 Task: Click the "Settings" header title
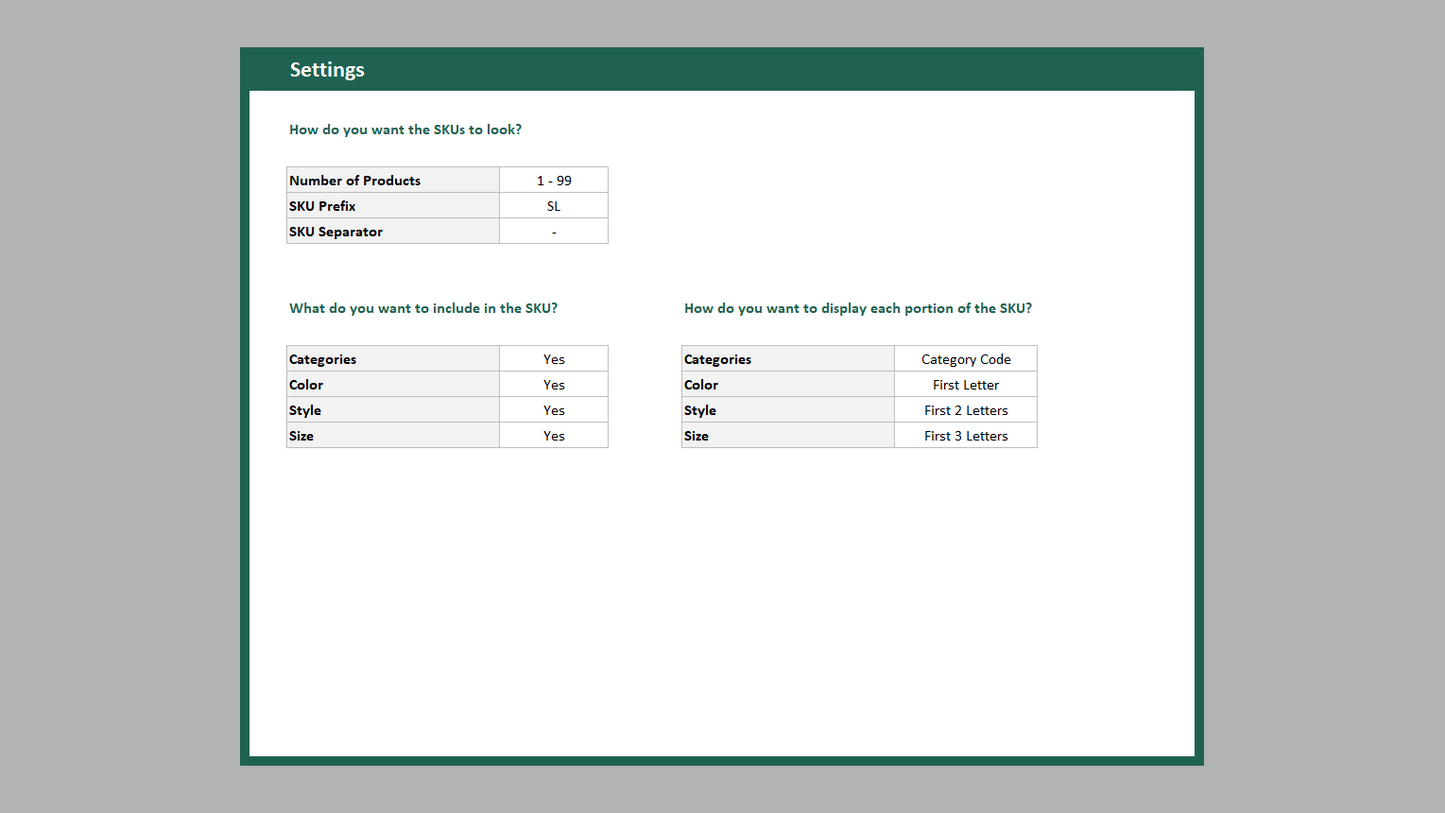tap(327, 70)
